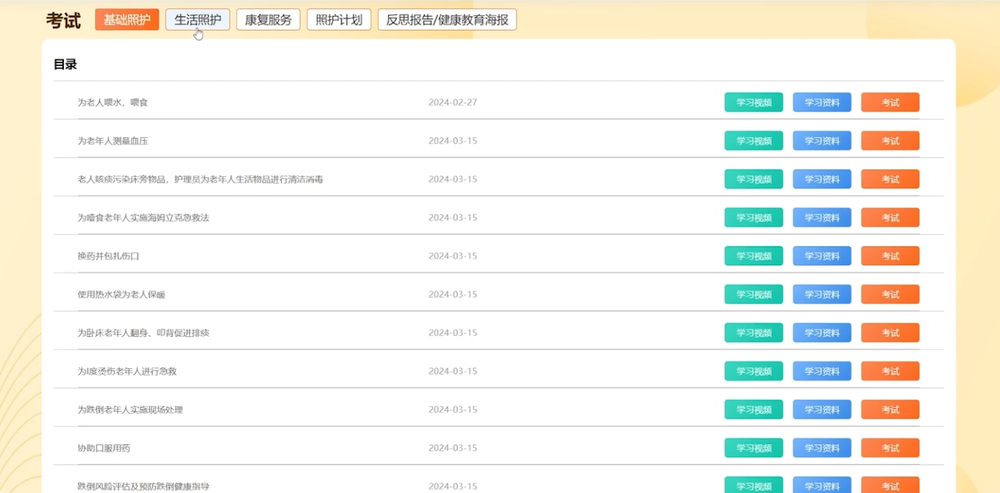1000x493 pixels.
Task: View 学习资料 for 为老年人测量血压
Action: (822, 141)
